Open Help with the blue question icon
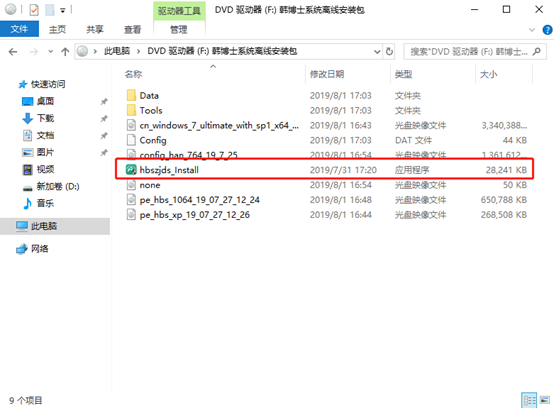Screen dimensions: 554x408 [547, 30]
